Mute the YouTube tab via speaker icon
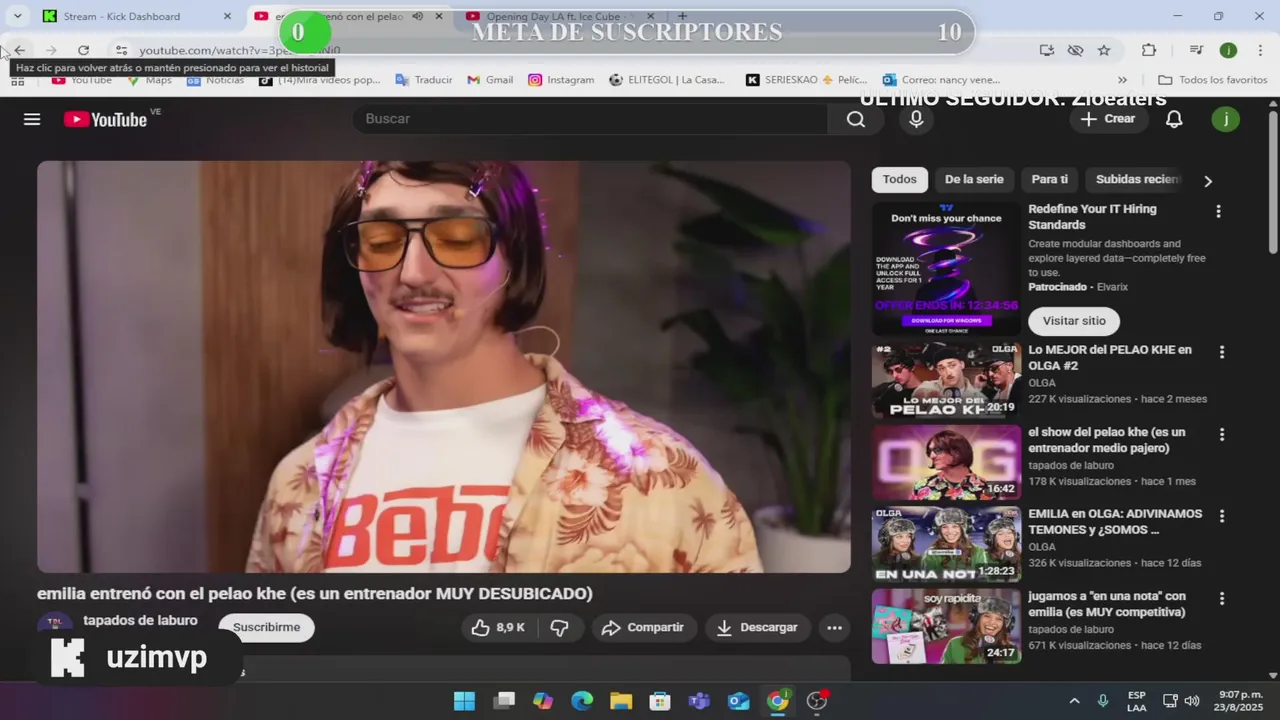 (x=417, y=16)
